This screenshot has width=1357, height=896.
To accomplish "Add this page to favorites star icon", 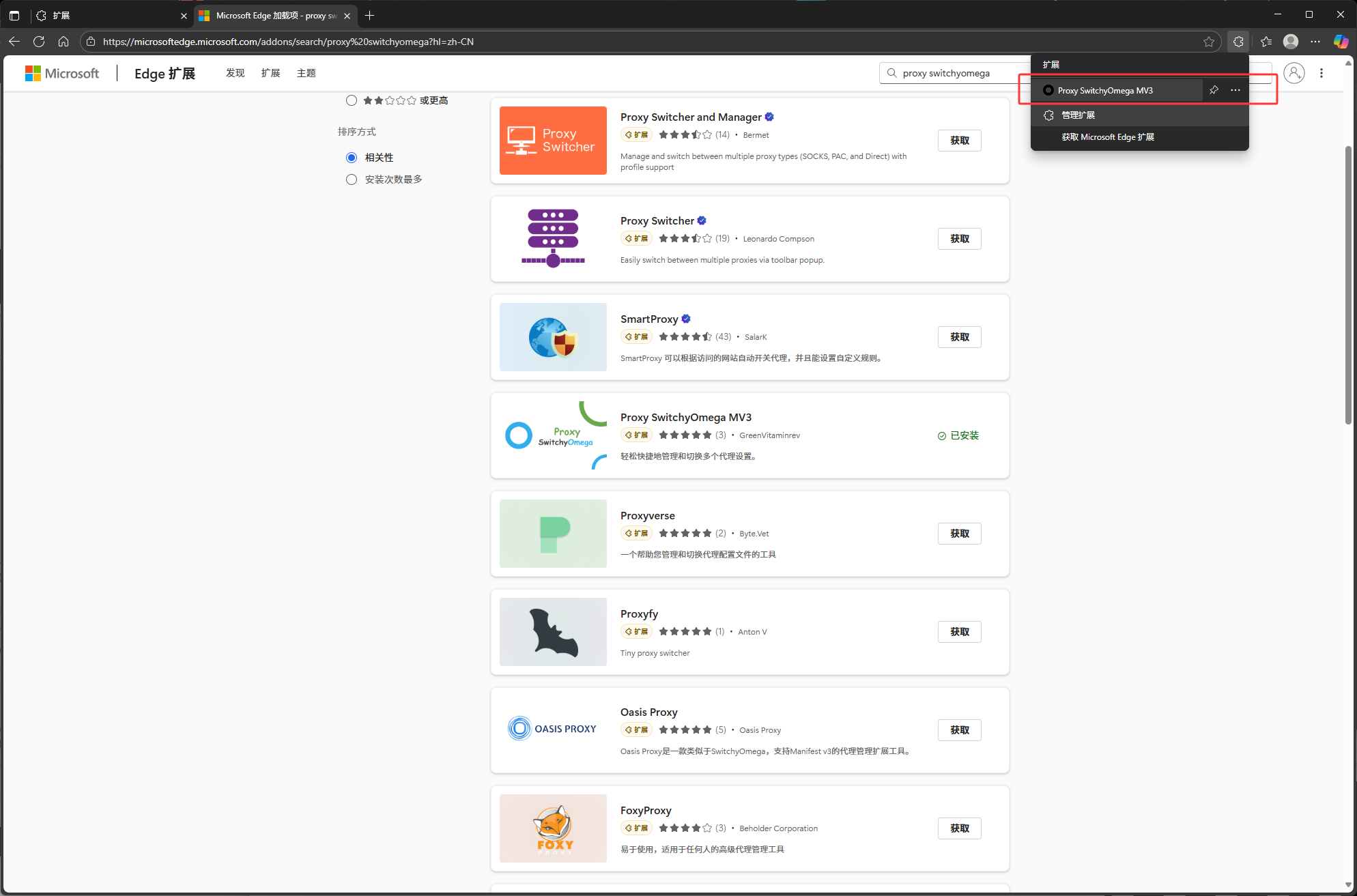I will (x=1209, y=42).
